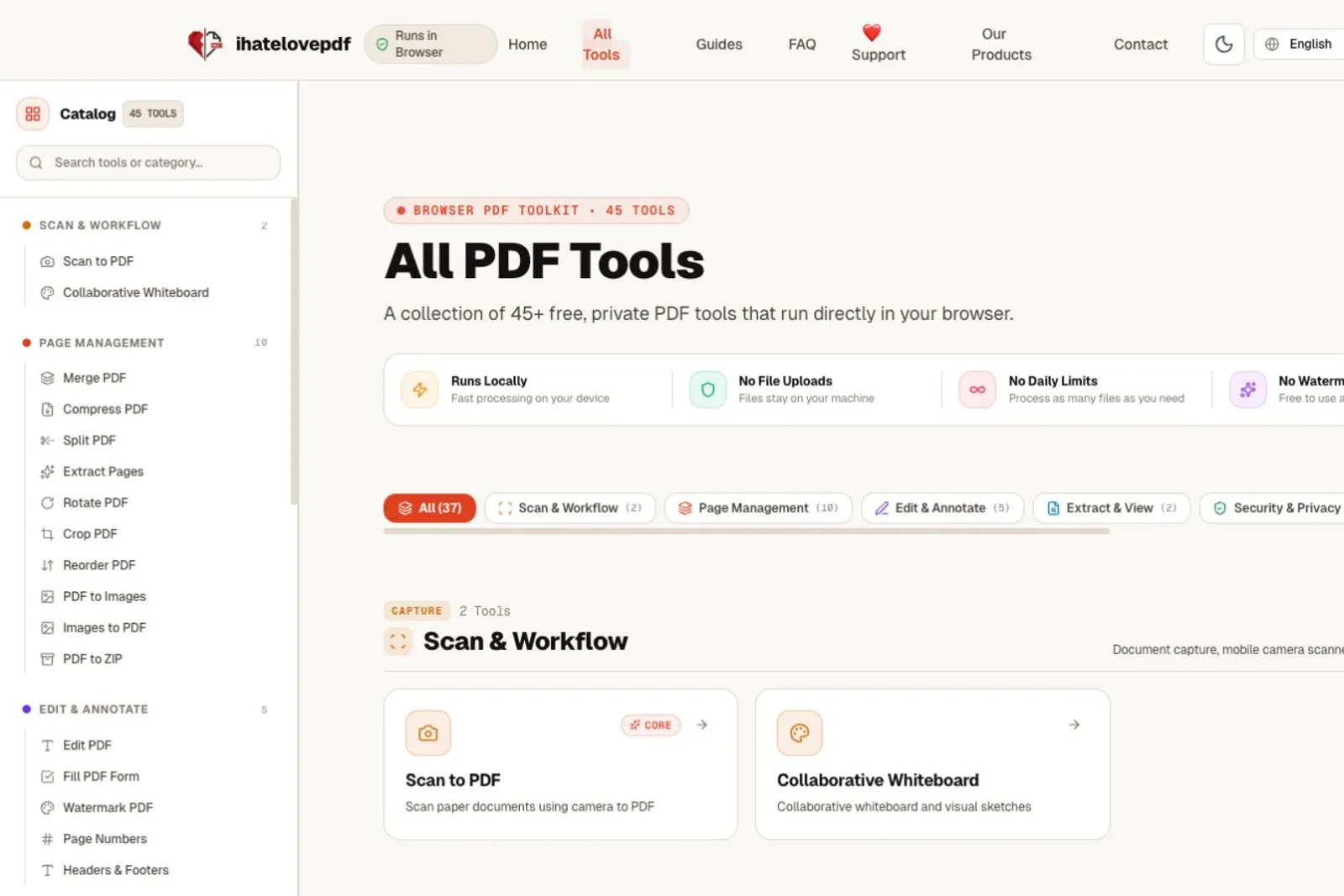This screenshot has width=1344, height=896.
Task: Click the Edit PDF text icon
Action: click(47, 746)
